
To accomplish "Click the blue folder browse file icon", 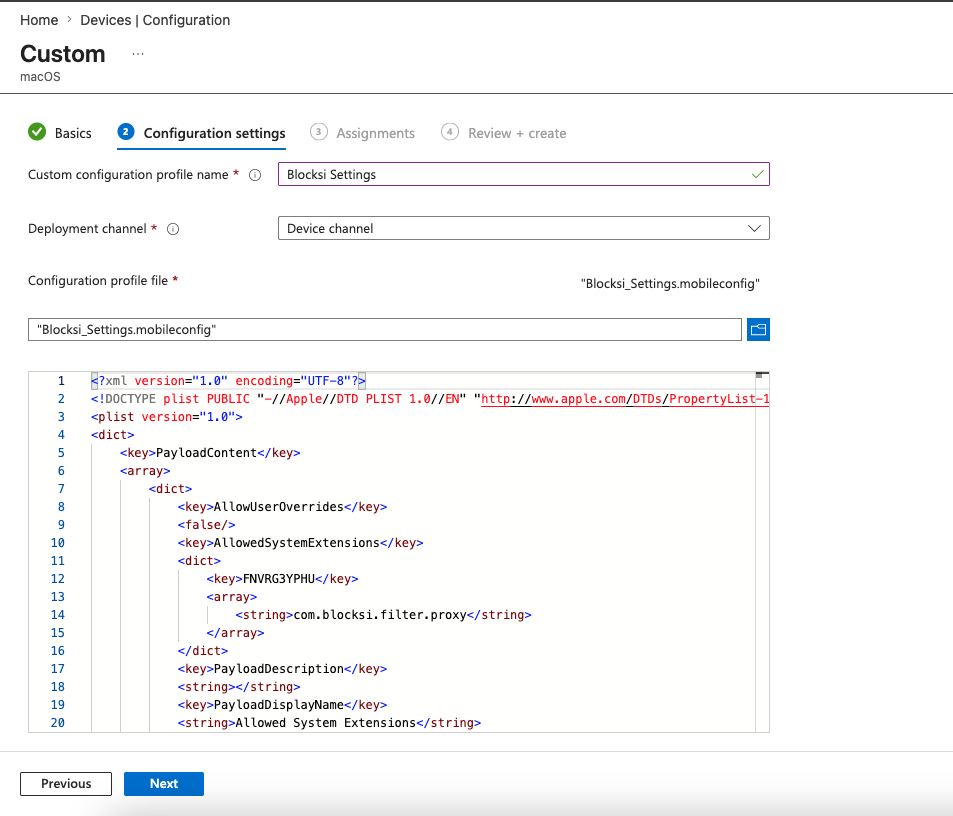I will point(759,329).
